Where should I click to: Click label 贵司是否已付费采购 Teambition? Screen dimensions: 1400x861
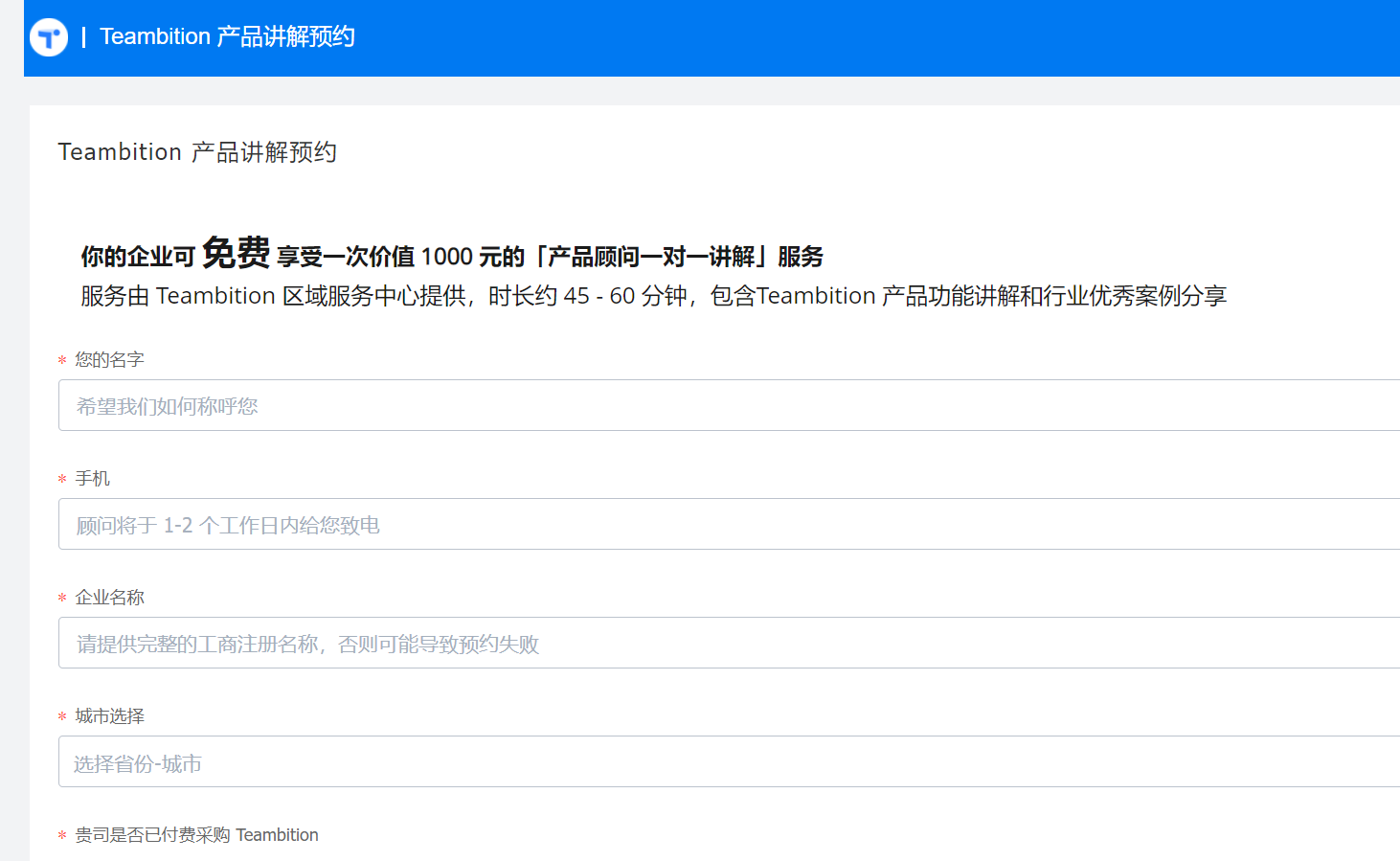[x=196, y=834]
